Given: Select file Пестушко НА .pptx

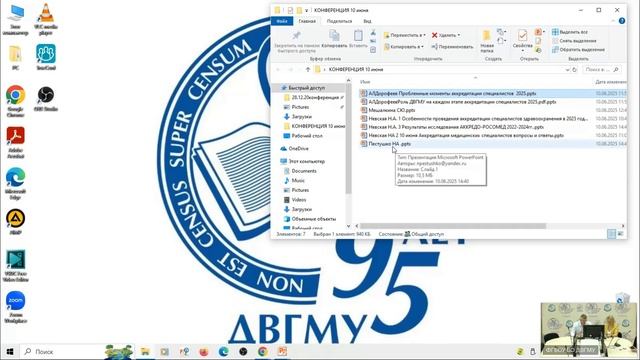Looking at the screenshot, I should pos(389,144).
